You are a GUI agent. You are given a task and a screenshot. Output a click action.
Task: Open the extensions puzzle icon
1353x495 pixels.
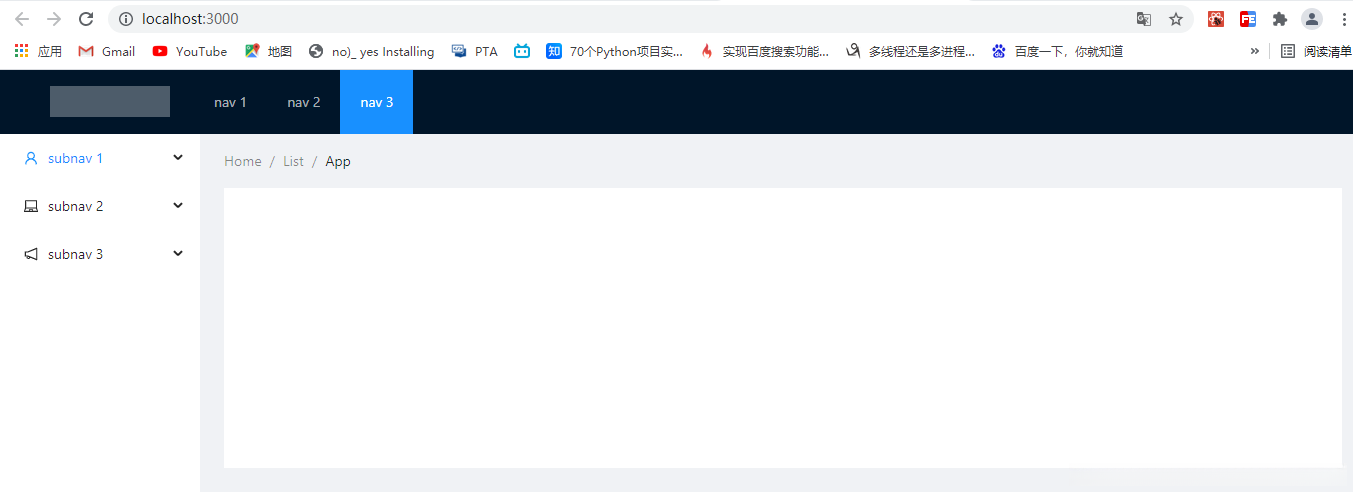(1279, 19)
